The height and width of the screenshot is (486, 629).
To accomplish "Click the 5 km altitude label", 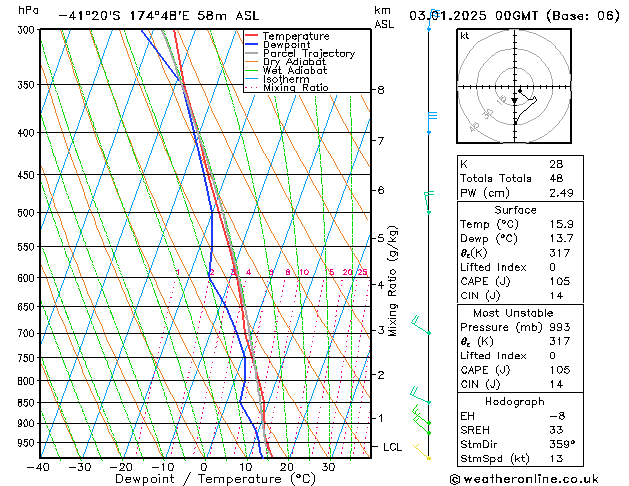I will click(381, 238).
